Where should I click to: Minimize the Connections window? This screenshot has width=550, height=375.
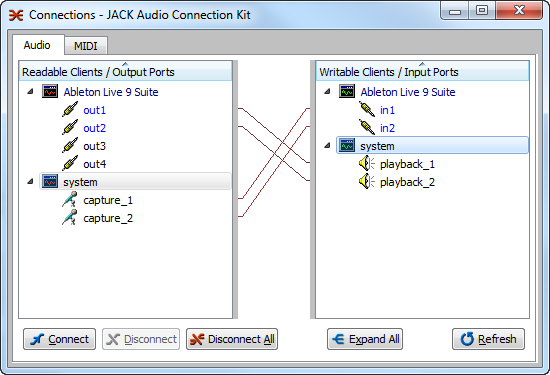click(455, 11)
